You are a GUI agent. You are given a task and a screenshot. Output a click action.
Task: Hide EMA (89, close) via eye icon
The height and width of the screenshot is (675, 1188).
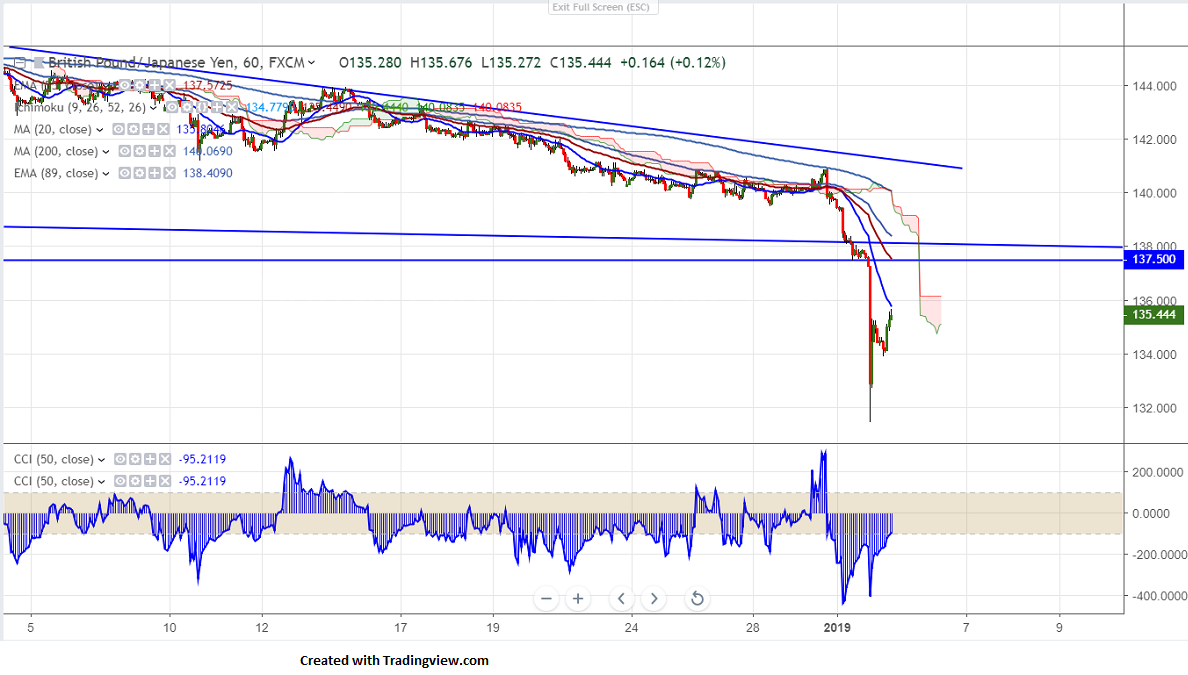(124, 173)
